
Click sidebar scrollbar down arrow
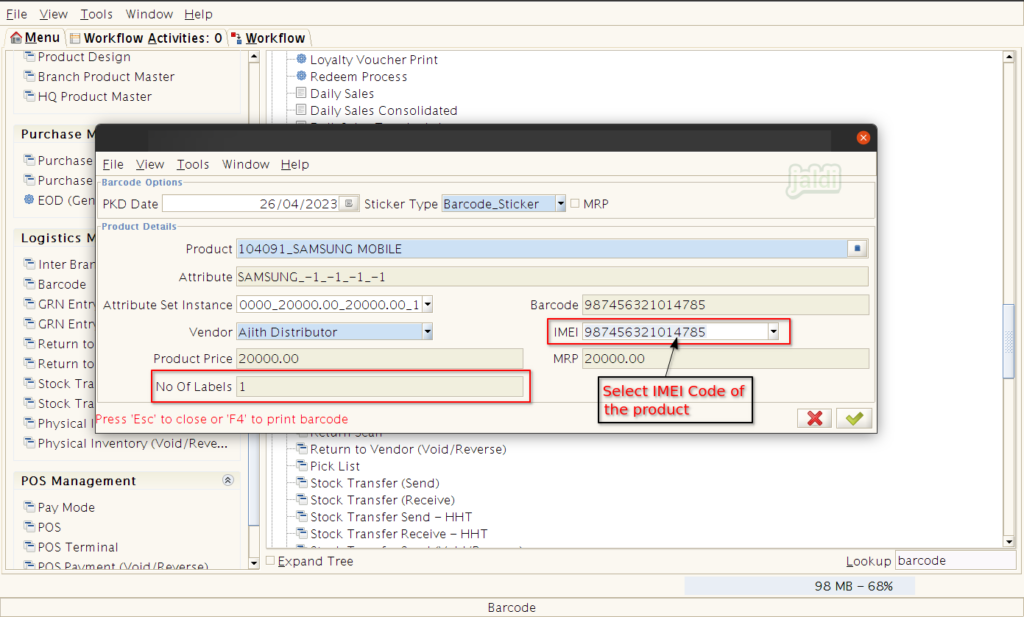click(x=254, y=562)
